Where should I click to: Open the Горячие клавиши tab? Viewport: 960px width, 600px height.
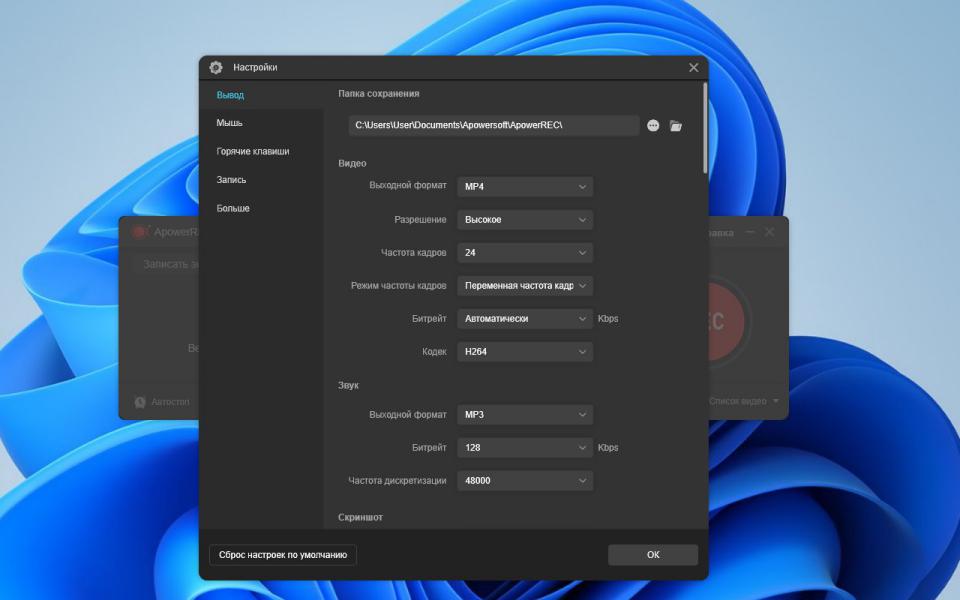253,151
